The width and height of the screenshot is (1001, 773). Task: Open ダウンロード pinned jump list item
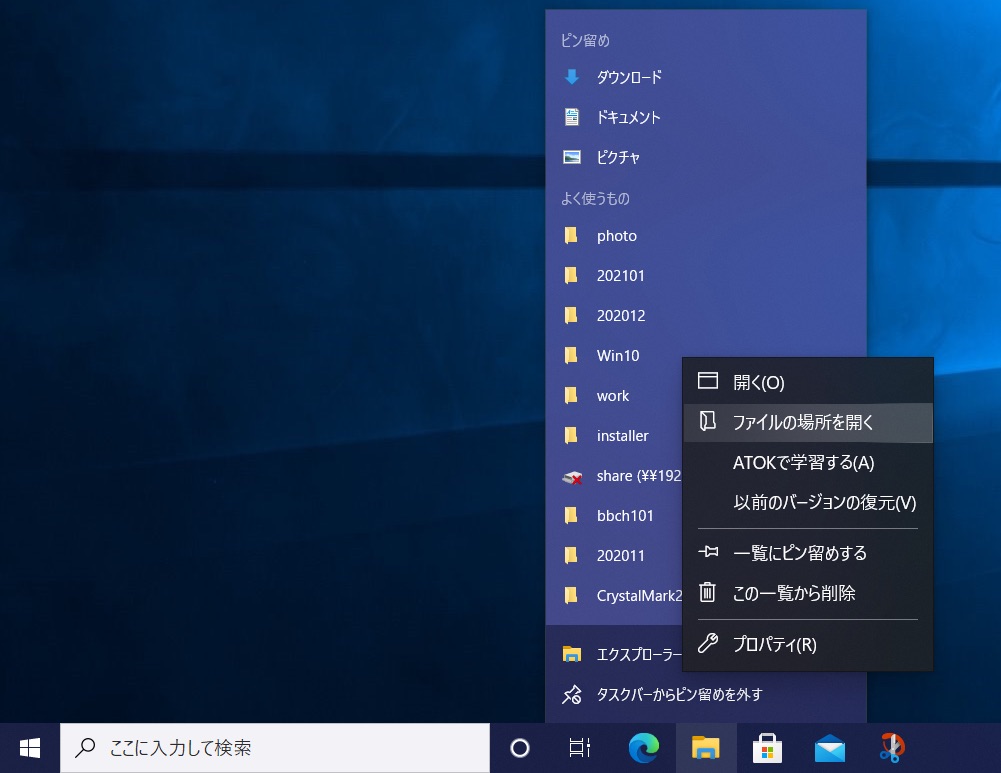(706, 77)
